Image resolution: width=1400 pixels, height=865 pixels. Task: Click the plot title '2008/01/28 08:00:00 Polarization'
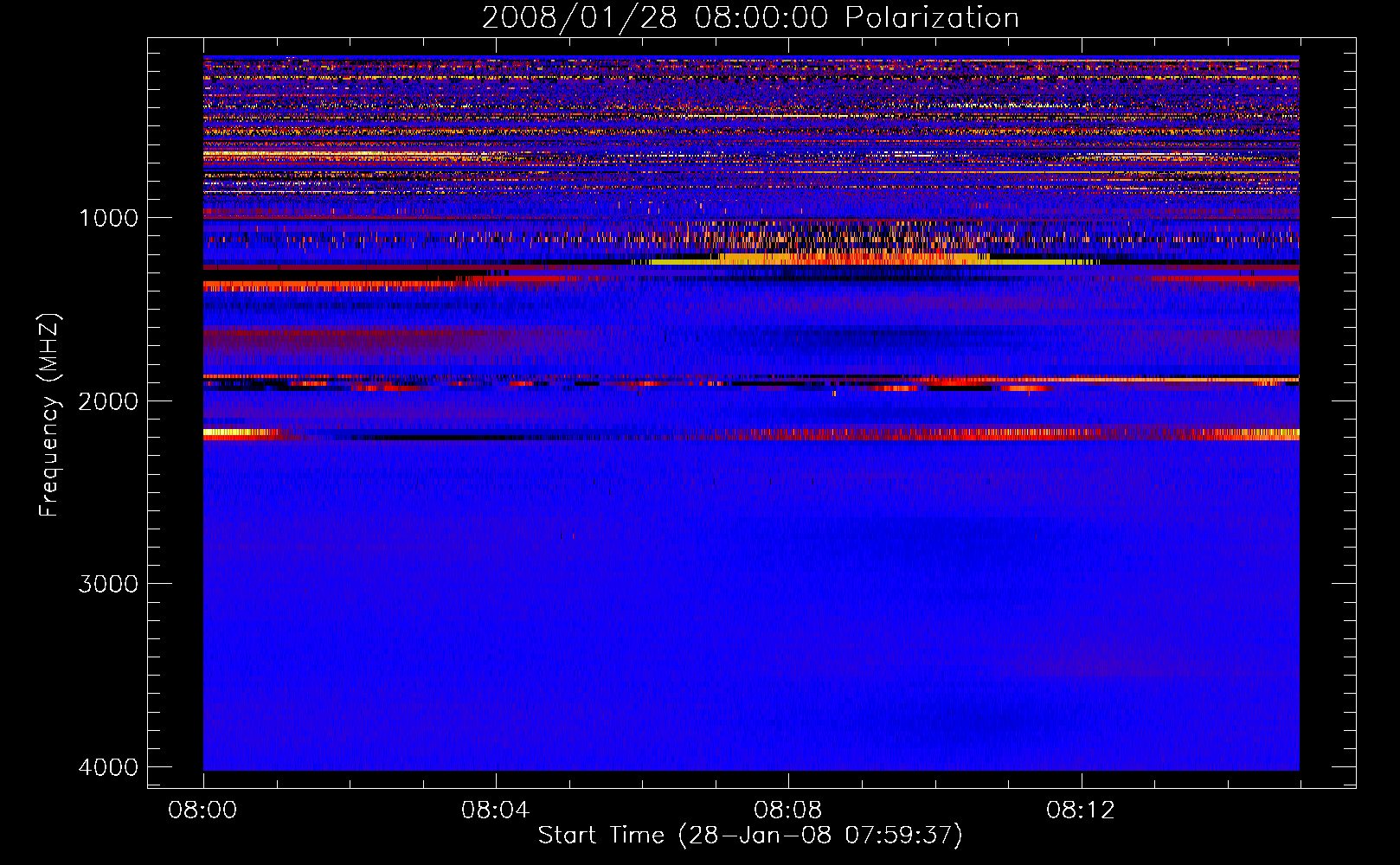(x=750, y=17)
